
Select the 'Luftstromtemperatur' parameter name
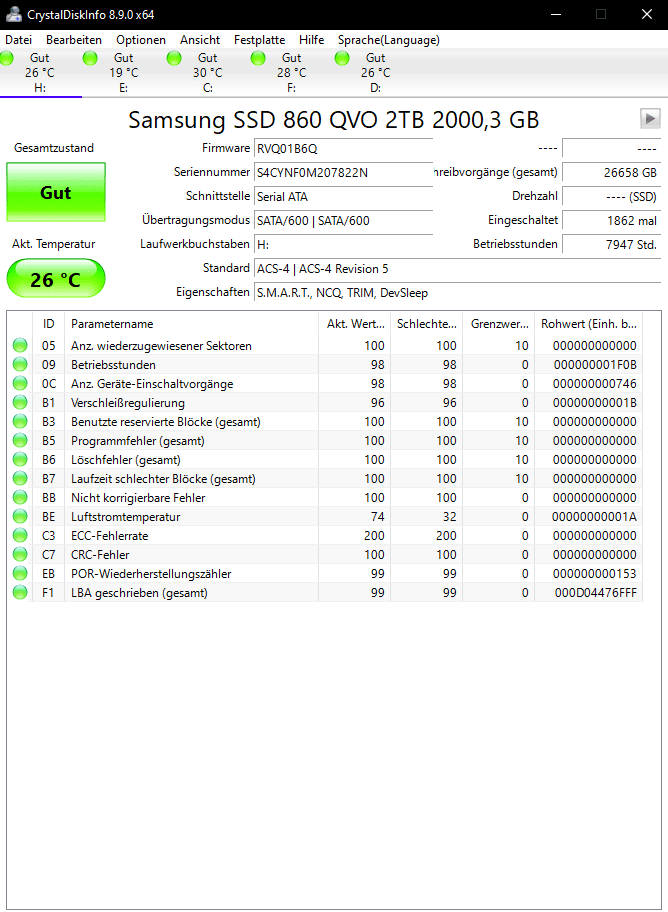tap(126, 517)
